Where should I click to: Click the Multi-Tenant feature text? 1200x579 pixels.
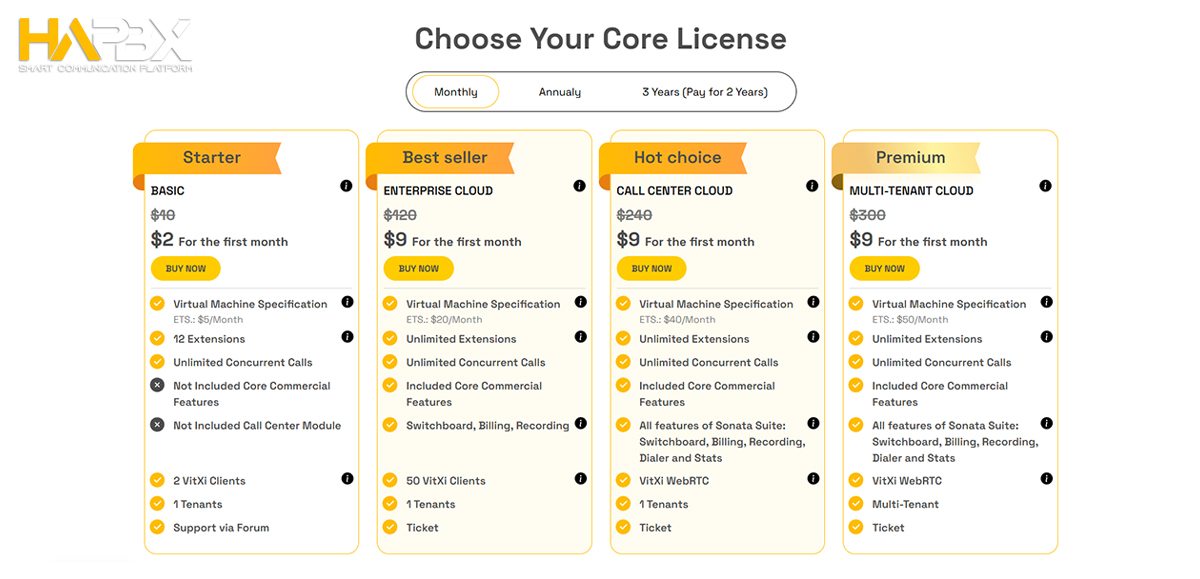coord(905,504)
